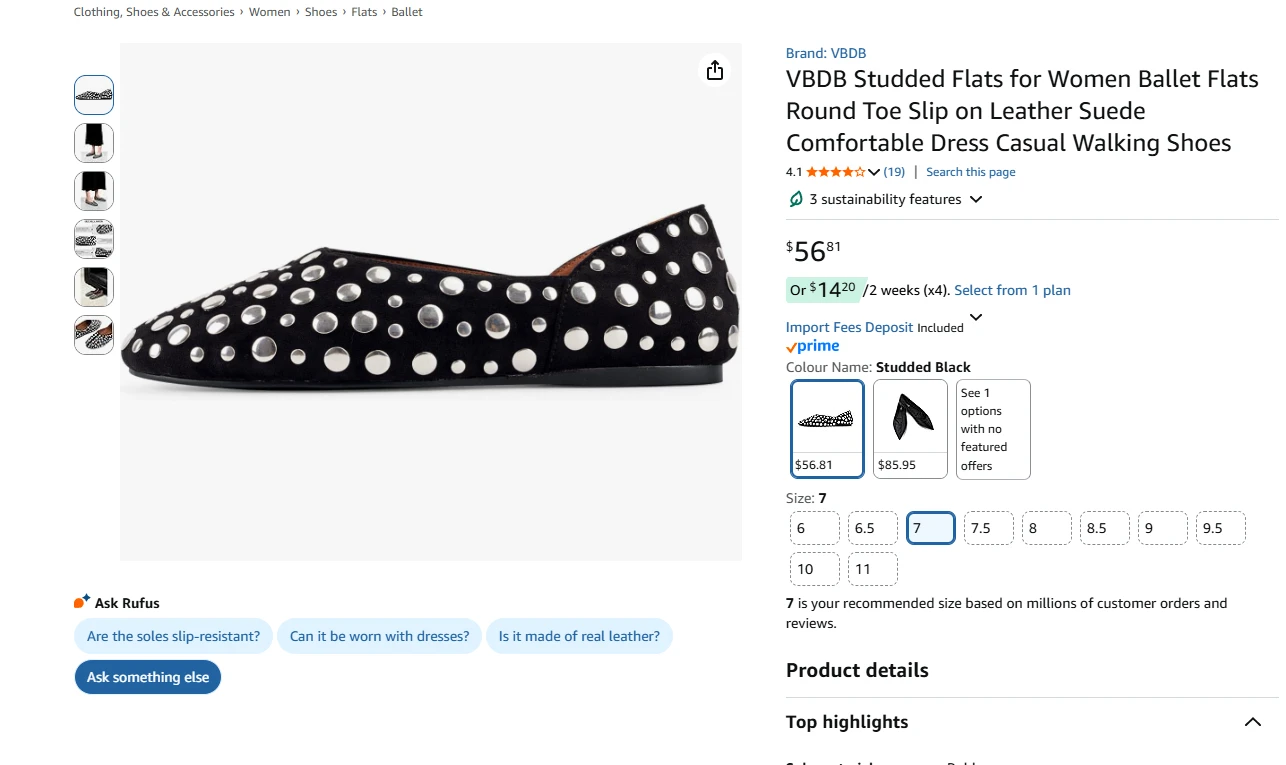This screenshot has height=765, width=1286.
Task: Go to Shoes breadcrumb
Action: point(321,12)
